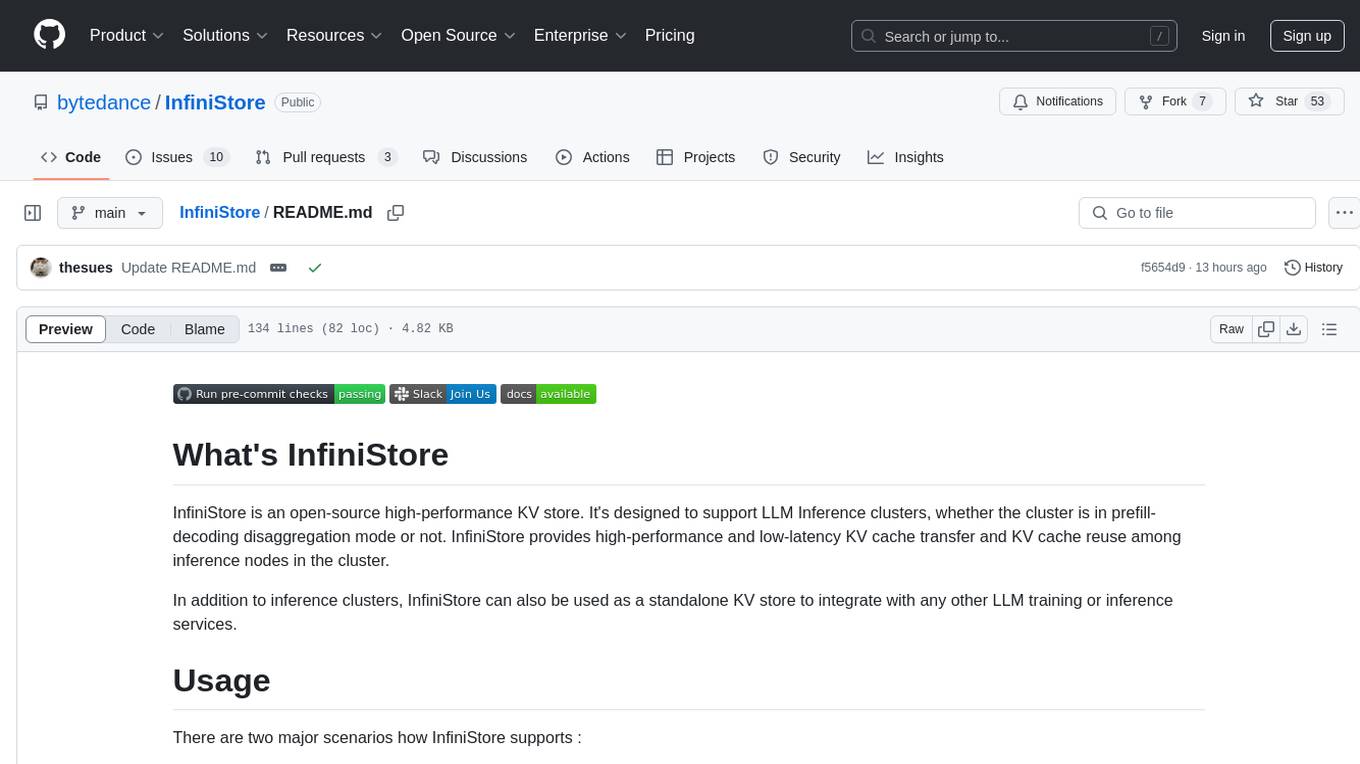Image resolution: width=1360 pixels, height=764 pixels.
Task: Switch to the Code tab
Action: 71,157
